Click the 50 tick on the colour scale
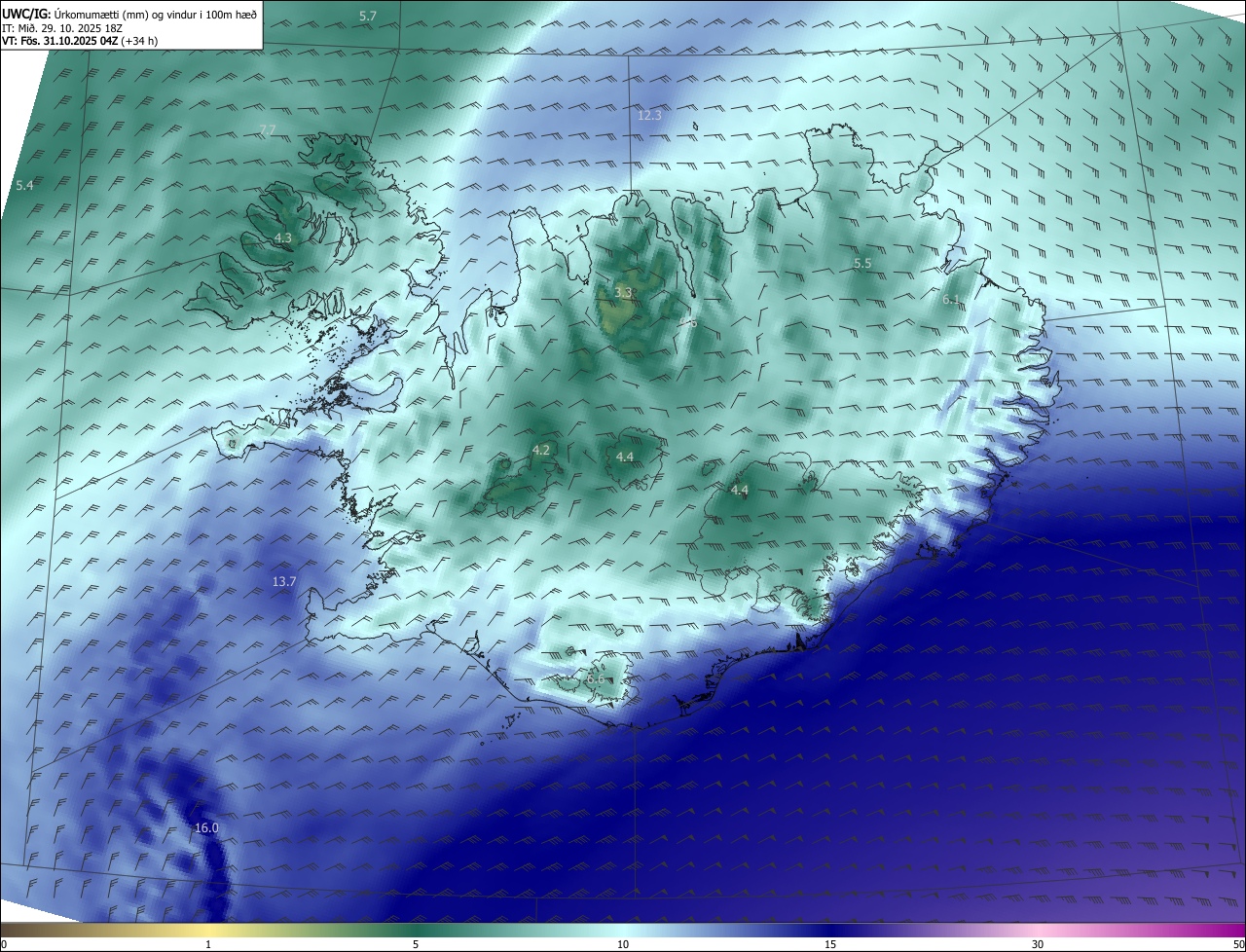 click(1238, 944)
